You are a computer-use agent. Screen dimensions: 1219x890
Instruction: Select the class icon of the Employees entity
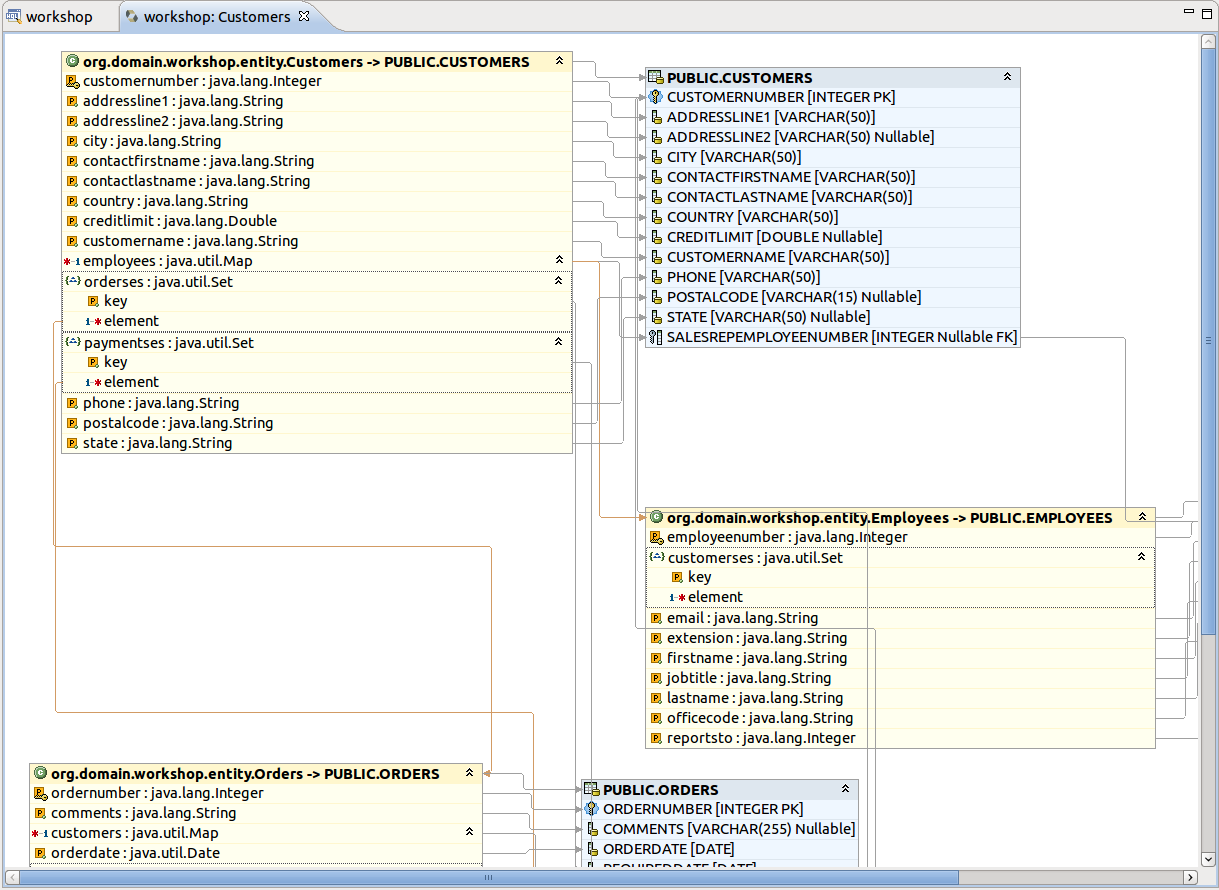[x=656, y=518]
